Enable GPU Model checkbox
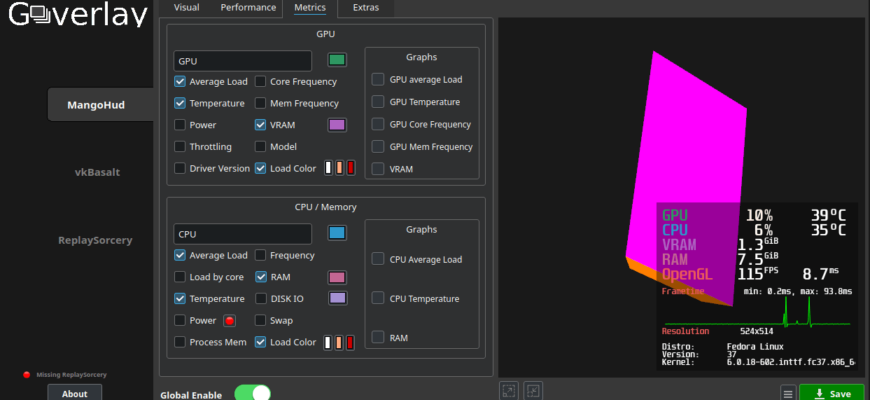 260,146
